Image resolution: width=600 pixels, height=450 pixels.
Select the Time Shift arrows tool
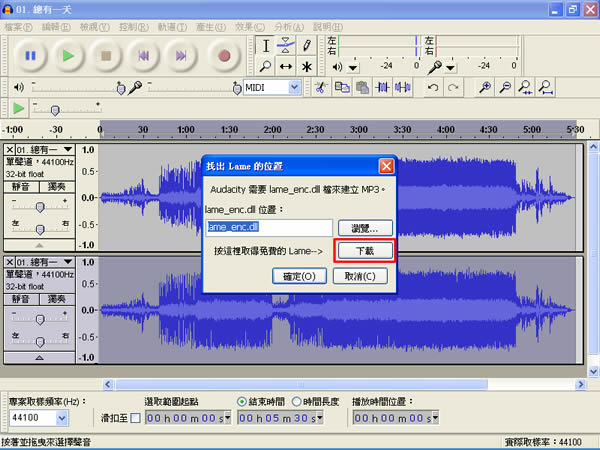point(285,66)
